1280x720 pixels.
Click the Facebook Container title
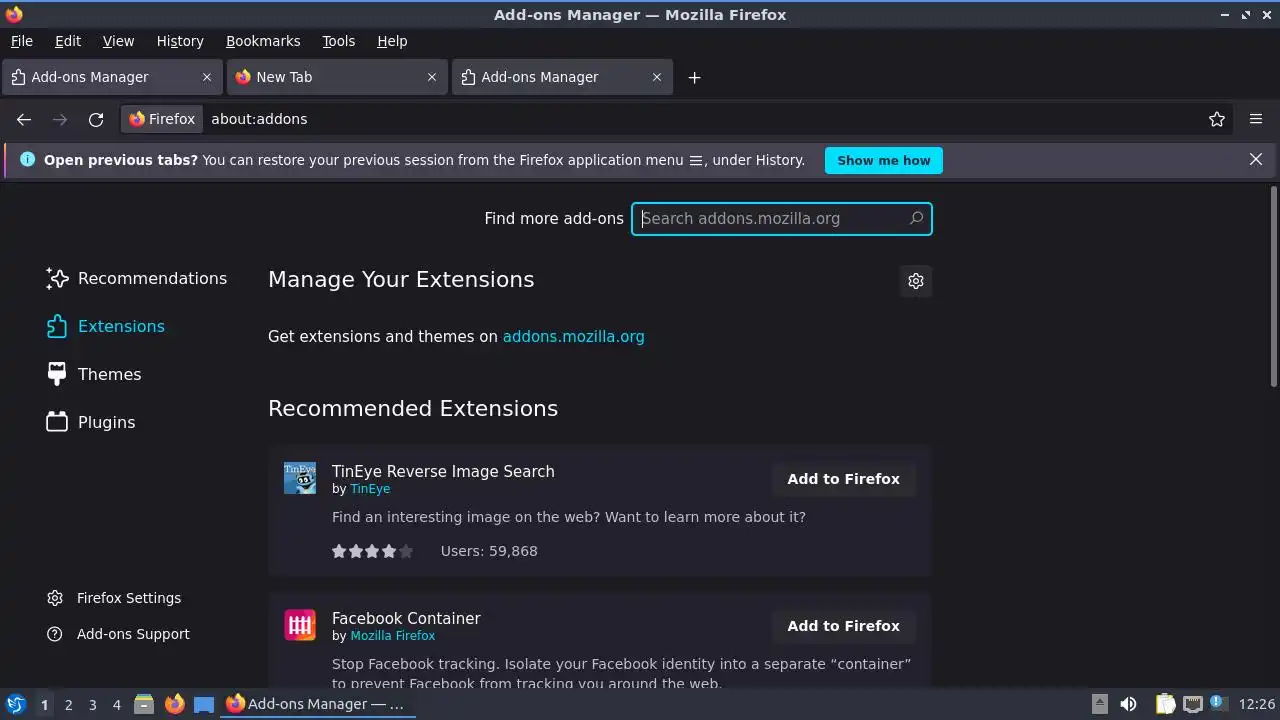click(406, 618)
